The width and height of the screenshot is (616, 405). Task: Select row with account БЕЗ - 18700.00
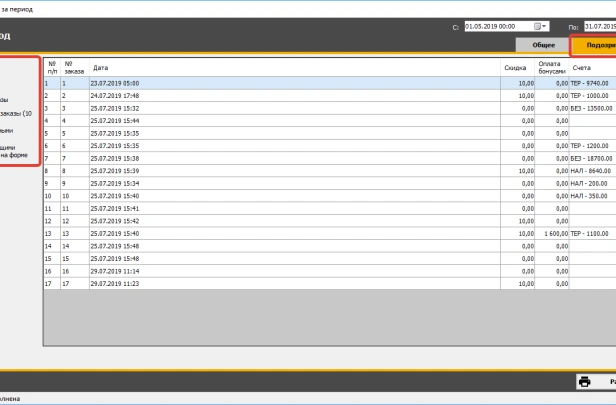591,158
